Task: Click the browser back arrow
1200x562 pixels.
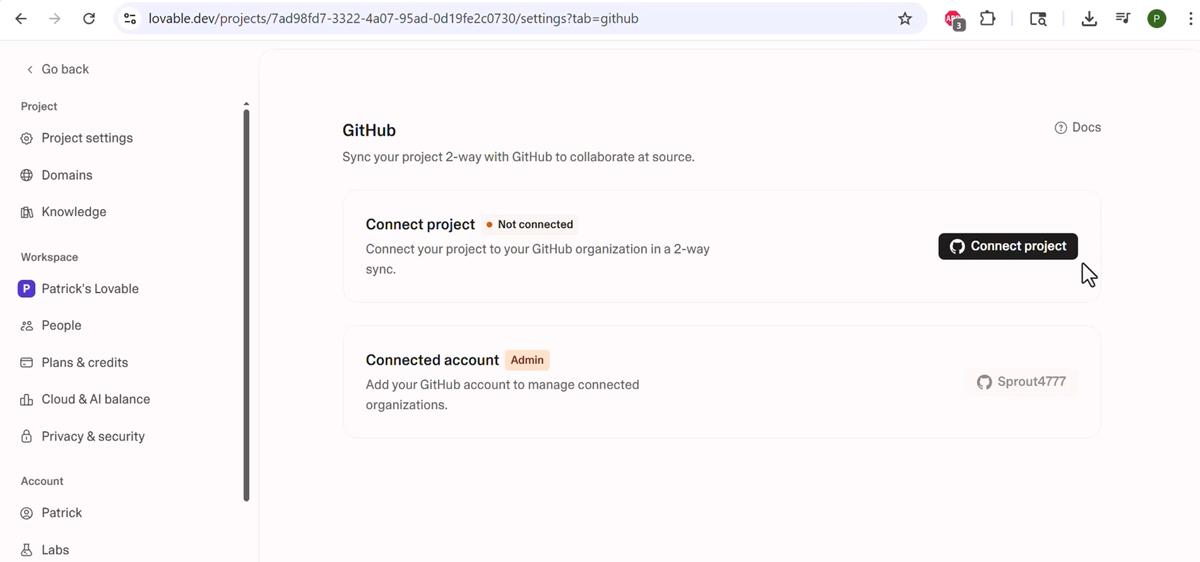Action: (21, 18)
